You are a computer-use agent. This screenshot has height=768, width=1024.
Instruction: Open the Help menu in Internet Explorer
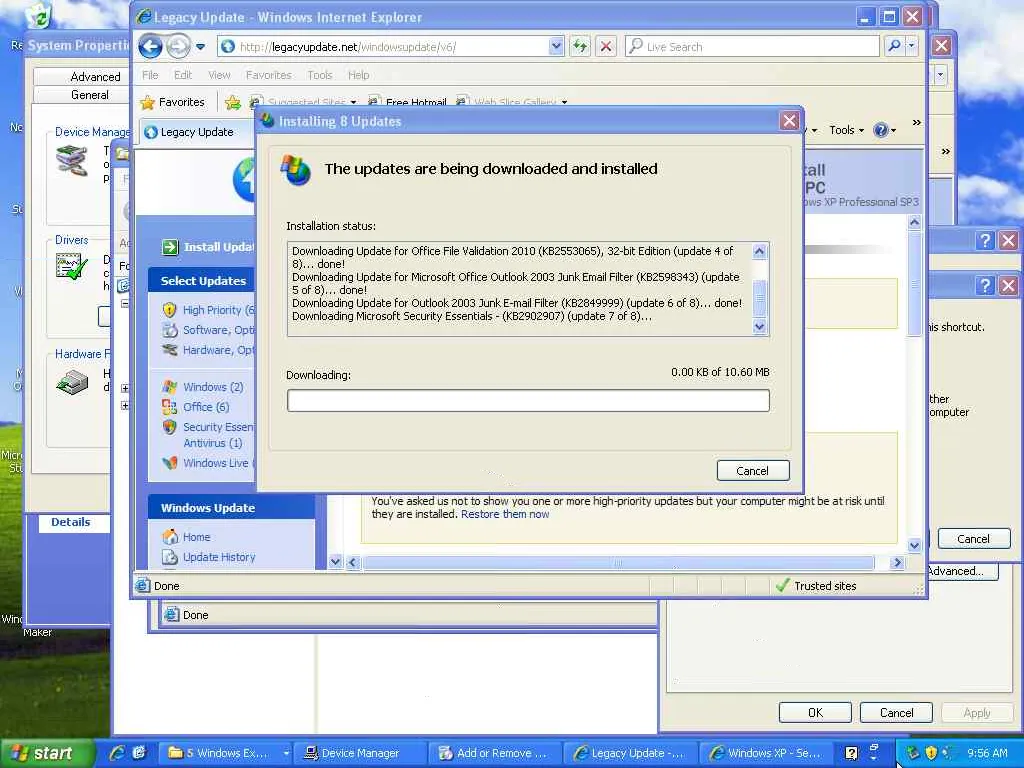(359, 75)
